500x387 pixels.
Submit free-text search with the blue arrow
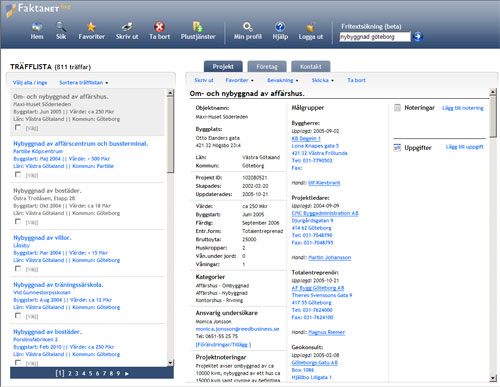418,36
